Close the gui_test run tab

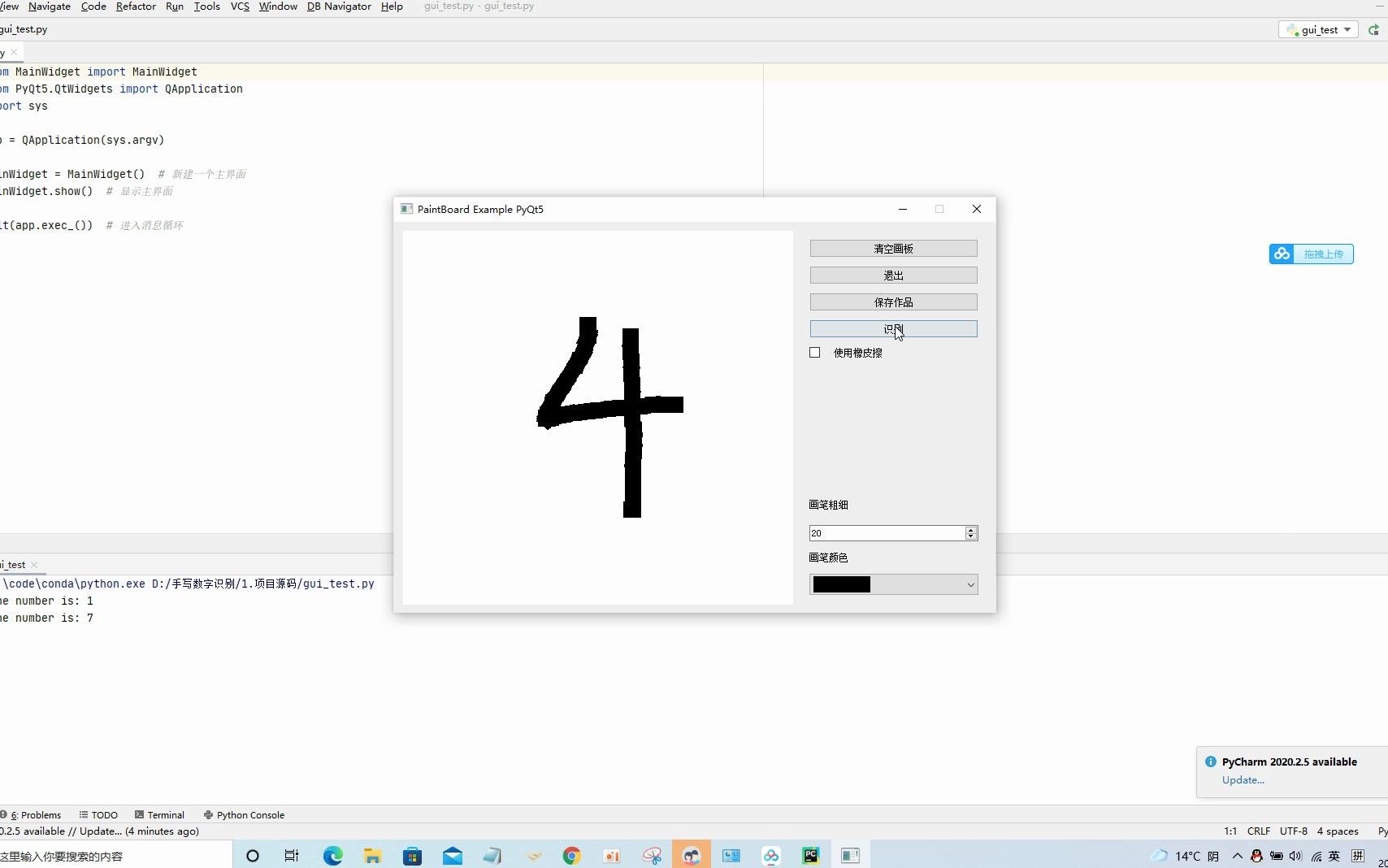click(x=34, y=565)
